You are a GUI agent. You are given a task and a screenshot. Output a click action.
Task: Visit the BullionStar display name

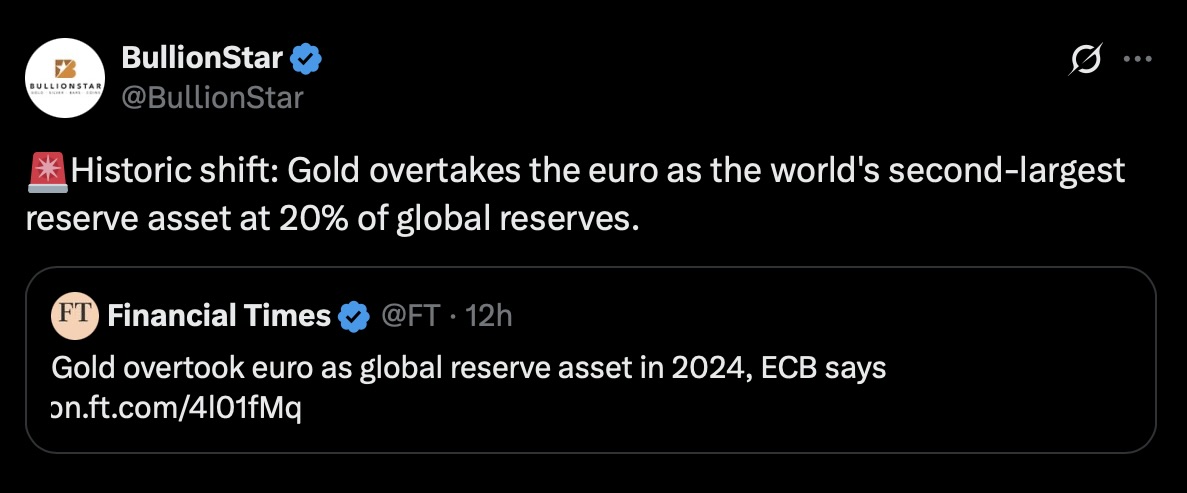pyautogui.click(x=202, y=58)
